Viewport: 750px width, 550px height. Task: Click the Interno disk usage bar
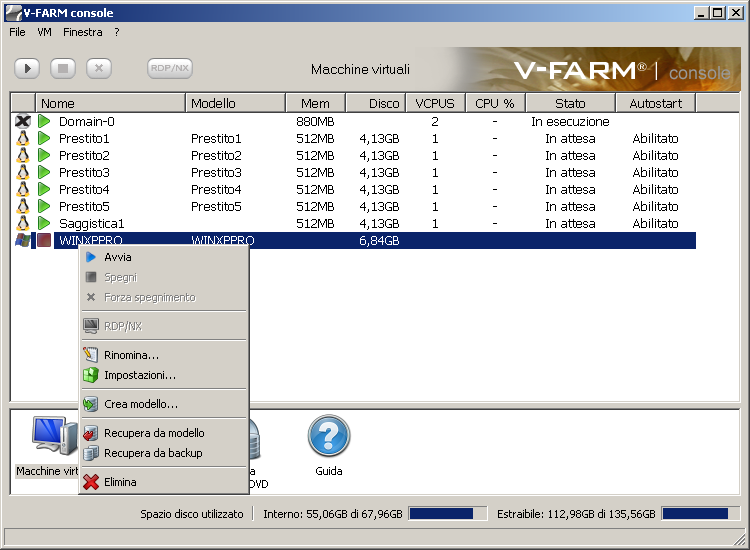coord(448,514)
